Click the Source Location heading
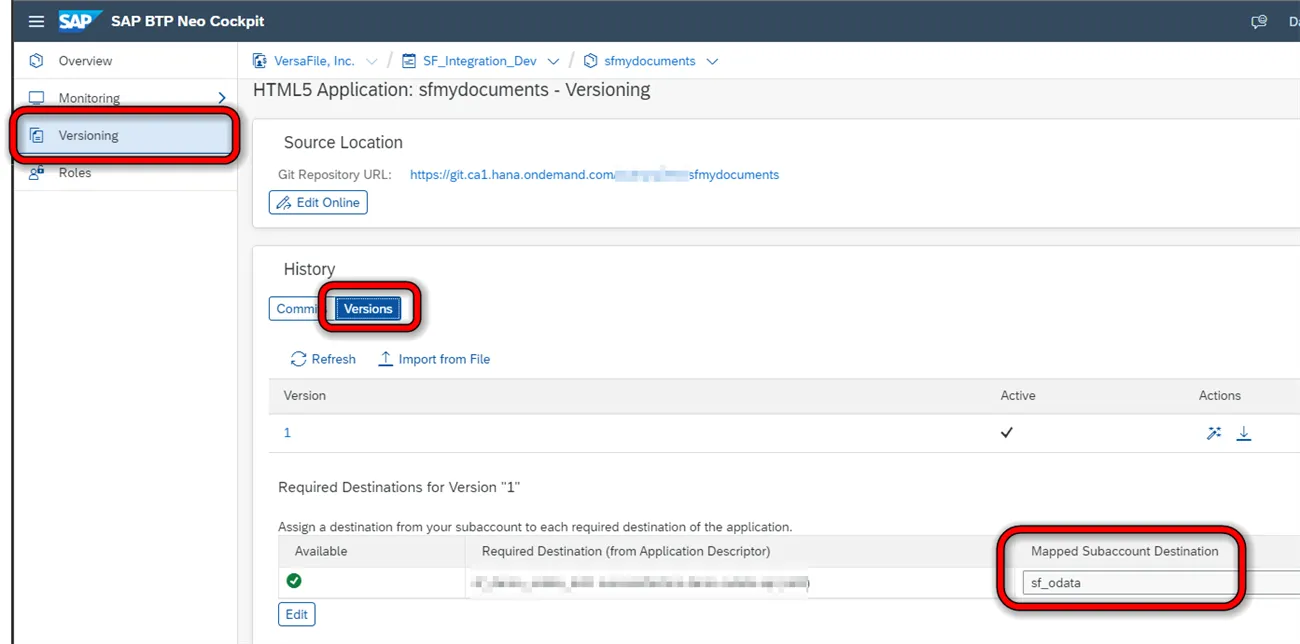Screen dimensions: 1300x644 (x=343, y=142)
